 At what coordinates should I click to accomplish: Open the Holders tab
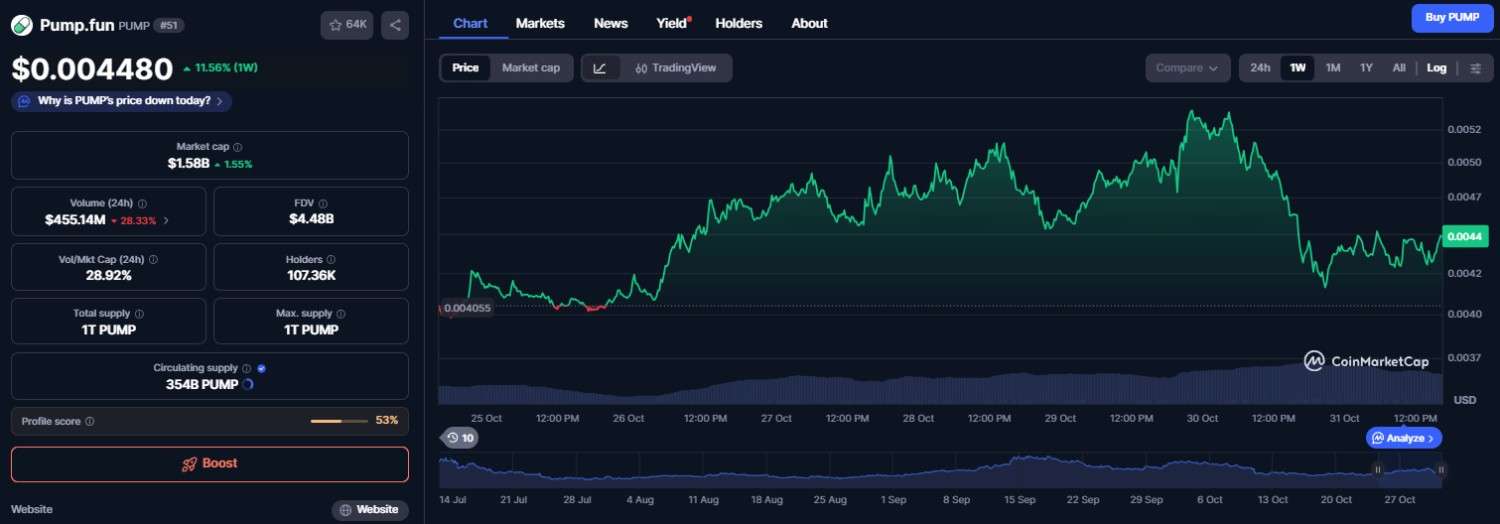738,23
